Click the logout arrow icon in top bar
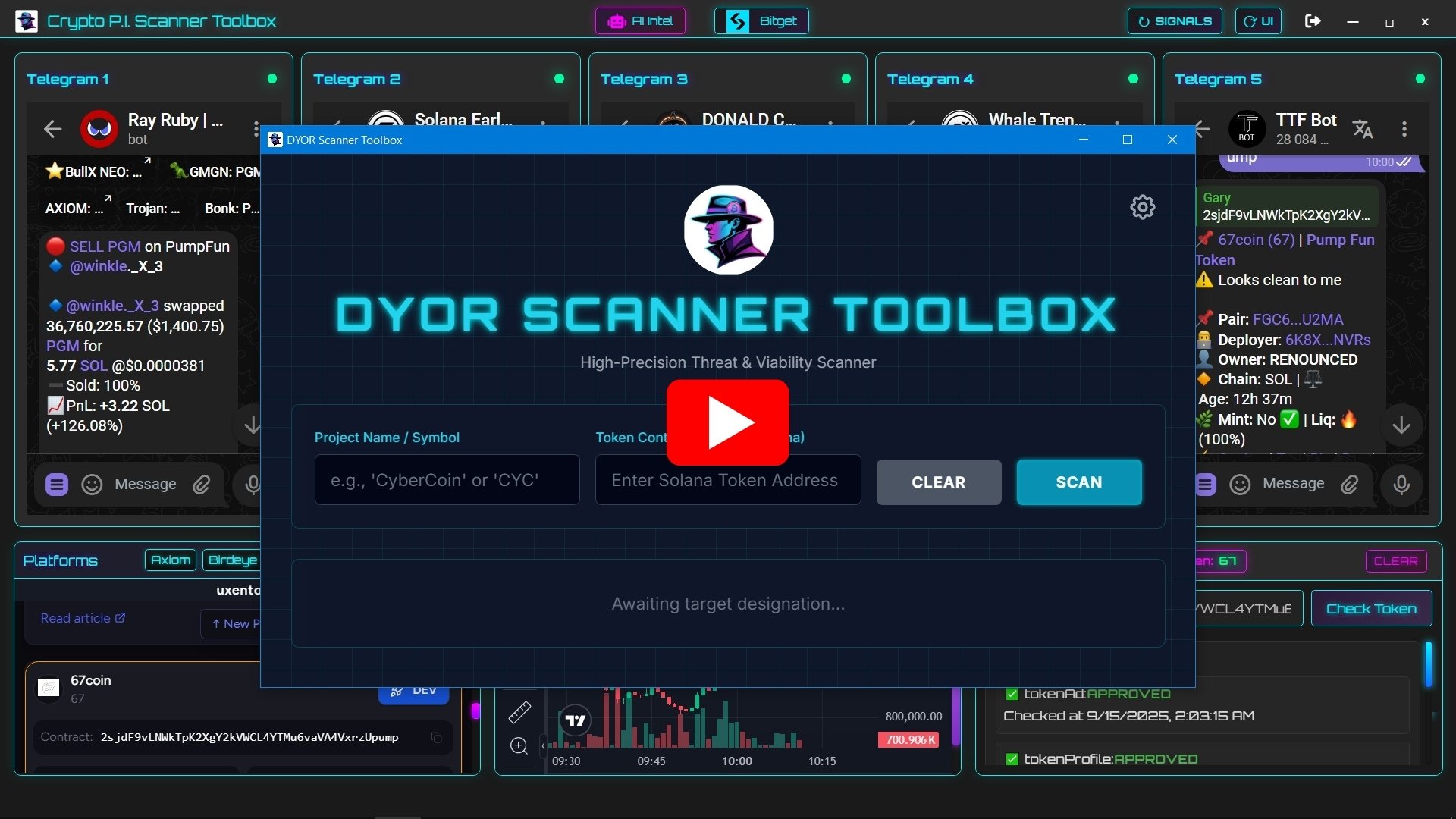This screenshot has height=819, width=1456. click(1313, 21)
